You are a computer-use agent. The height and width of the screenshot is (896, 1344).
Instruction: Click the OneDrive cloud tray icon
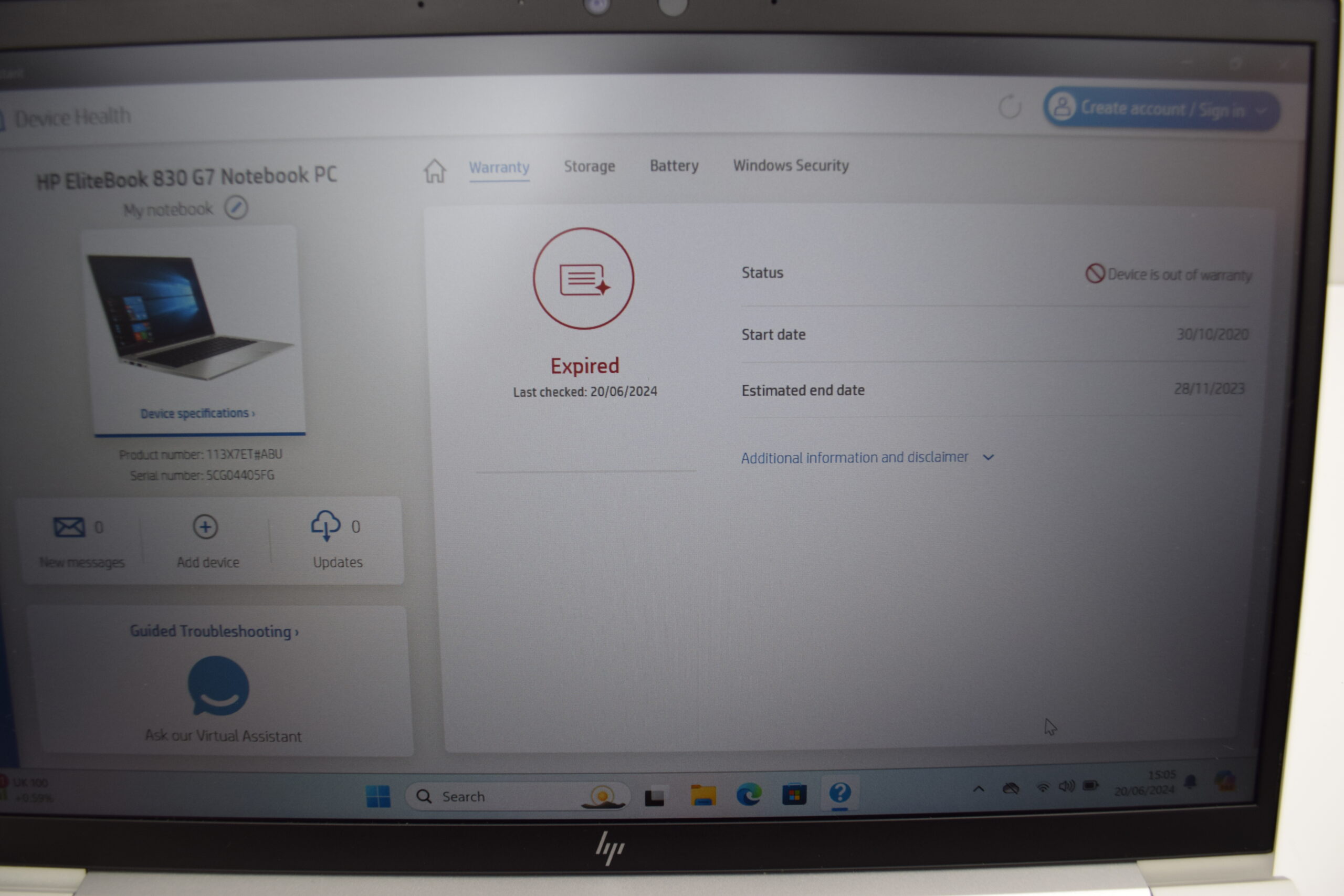pos(1010,788)
